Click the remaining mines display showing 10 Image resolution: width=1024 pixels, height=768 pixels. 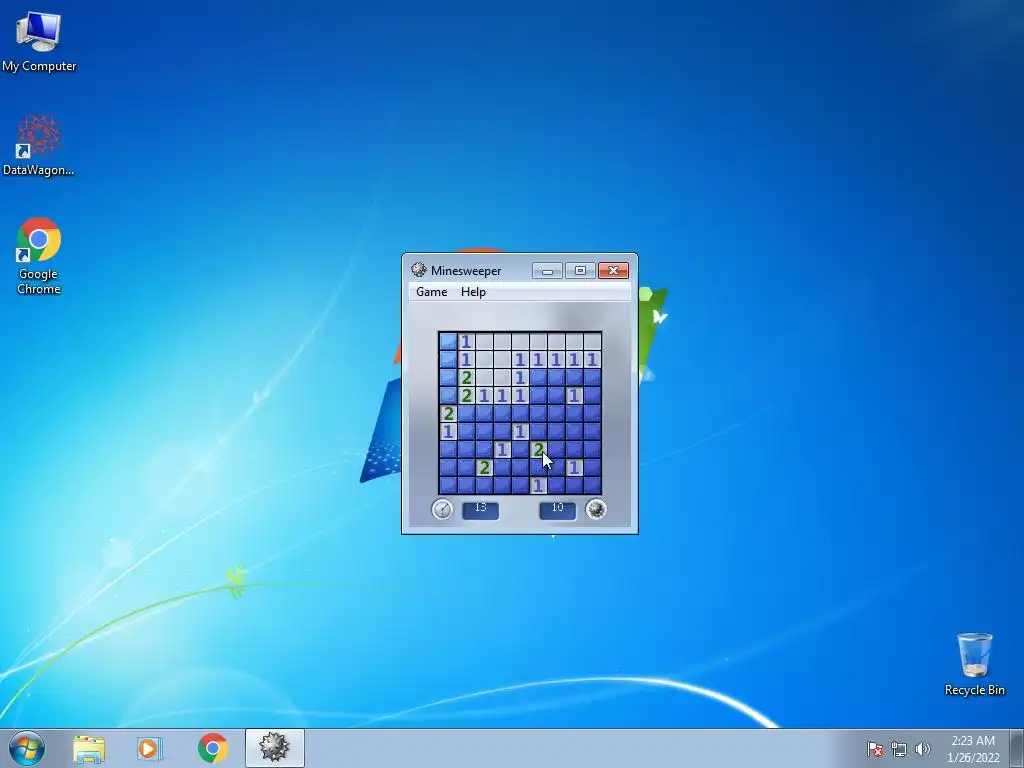coord(558,509)
